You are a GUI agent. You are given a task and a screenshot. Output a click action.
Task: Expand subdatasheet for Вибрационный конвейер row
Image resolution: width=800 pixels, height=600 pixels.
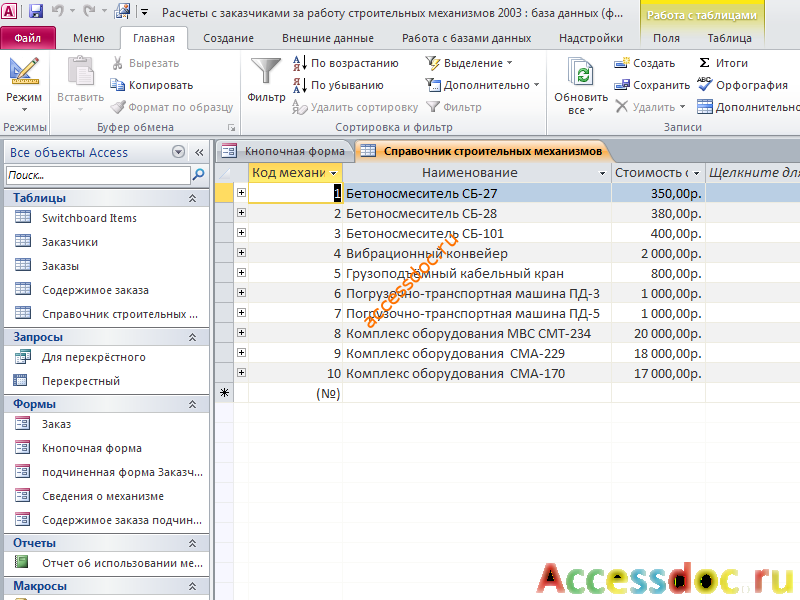241,253
